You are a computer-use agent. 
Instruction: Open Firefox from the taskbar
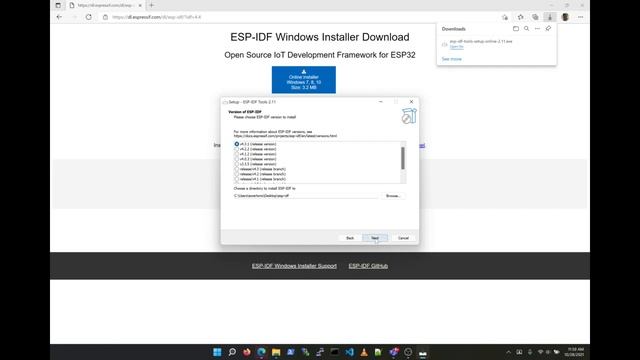[247, 352]
